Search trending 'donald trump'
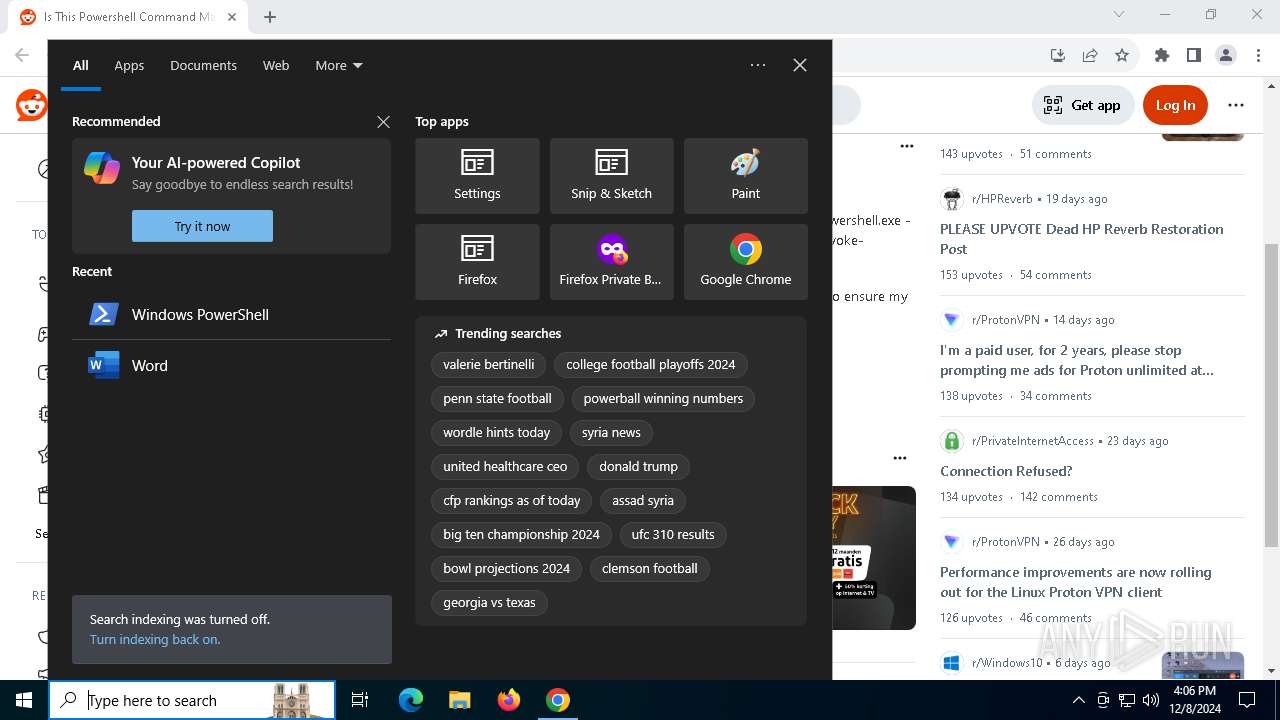The height and width of the screenshot is (720, 1280). 638,467
